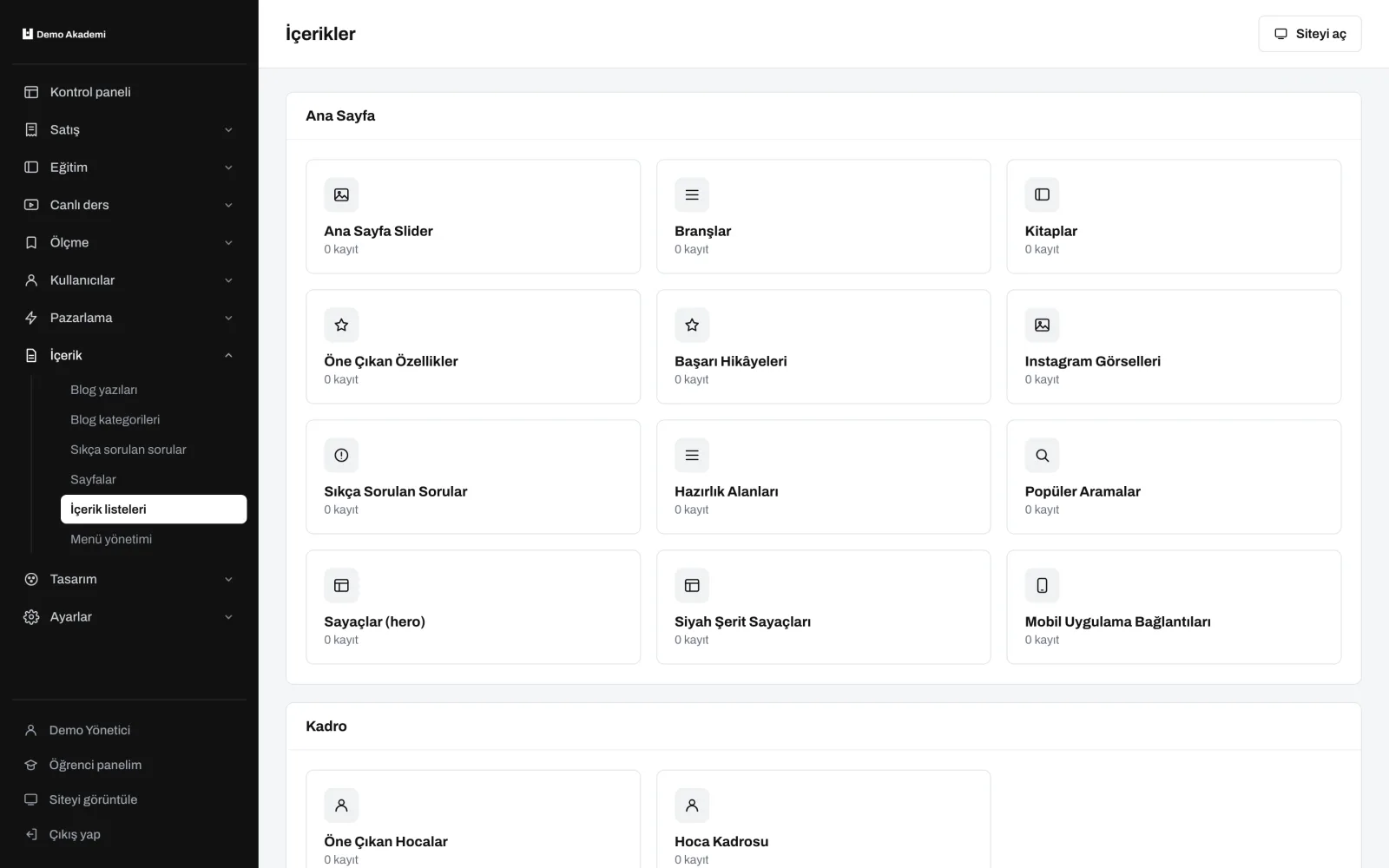Click the star icon on Öne Çıkan Özellikler card
The height and width of the screenshot is (868, 1389).
point(341,325)
